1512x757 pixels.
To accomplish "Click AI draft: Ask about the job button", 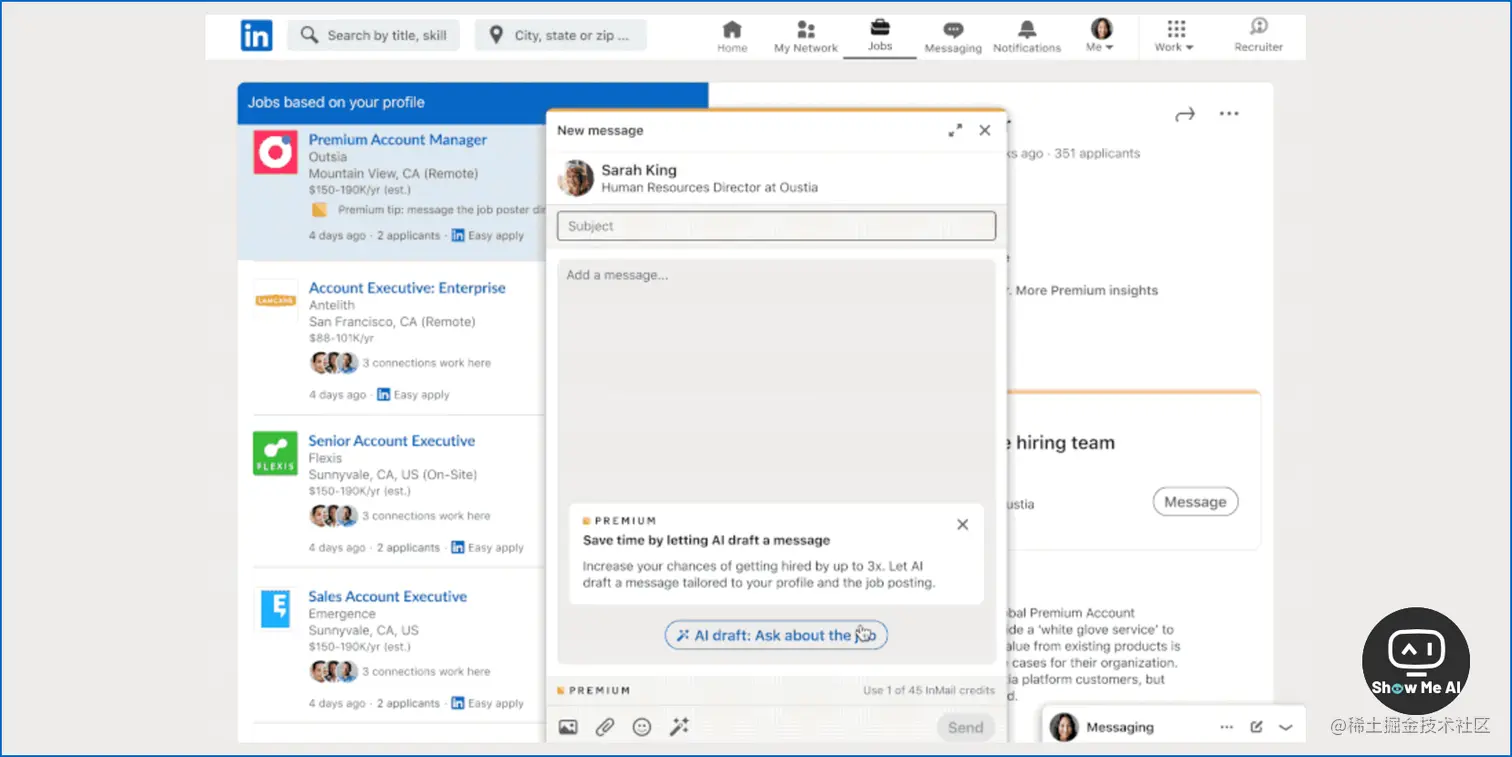I will pyautogui.click(x=776, y=635).
